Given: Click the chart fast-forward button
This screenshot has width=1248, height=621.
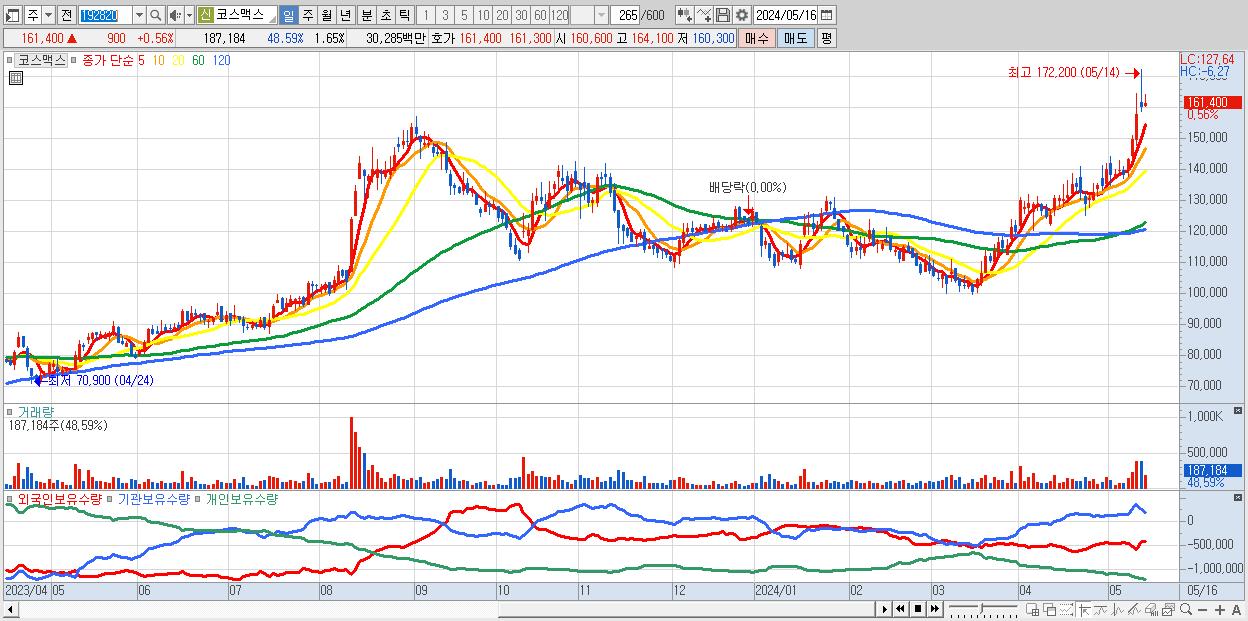Looking at the screenshot, I should tap(934, 609).
